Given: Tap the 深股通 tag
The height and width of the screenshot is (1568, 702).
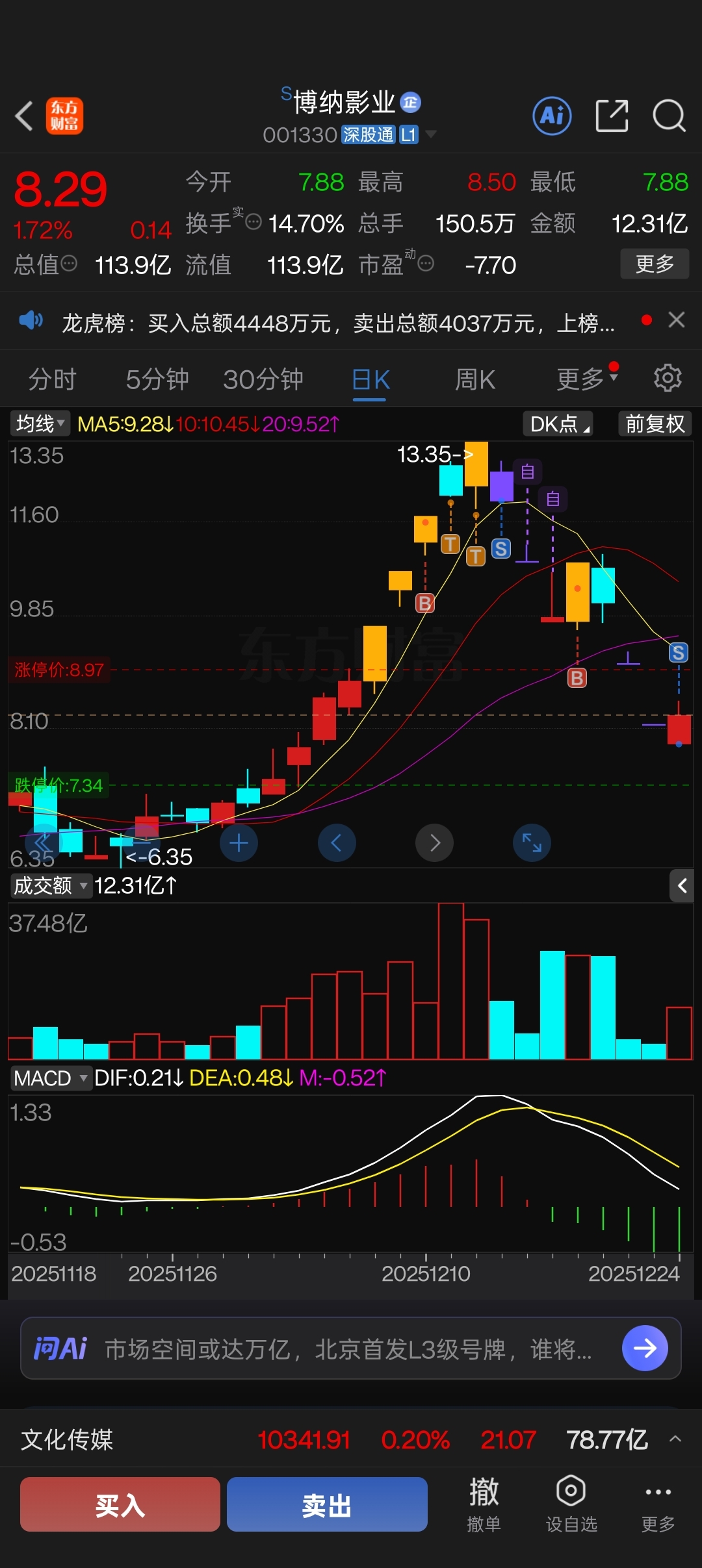Looking at the screenshot, I should (368, 134).
